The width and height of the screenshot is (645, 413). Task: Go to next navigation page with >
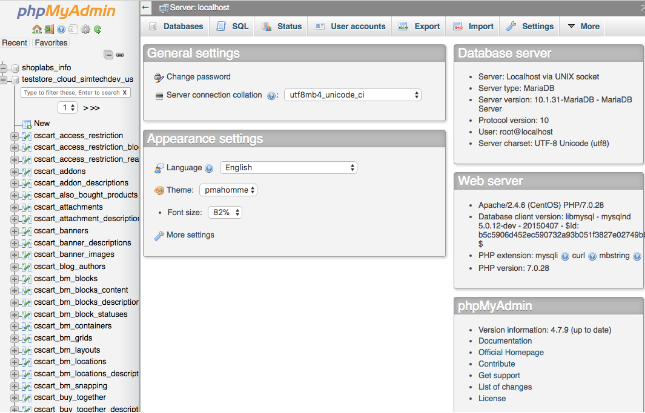(x=86, y=108)
